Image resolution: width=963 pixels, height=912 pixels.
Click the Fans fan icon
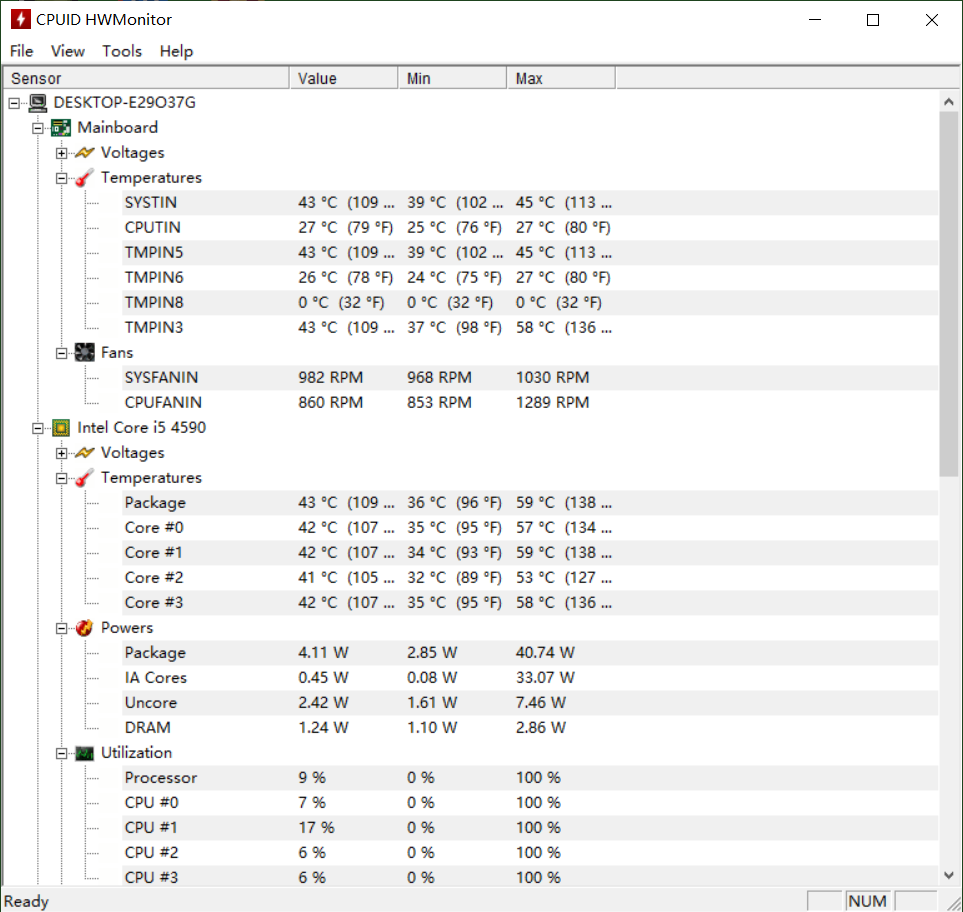84,353
